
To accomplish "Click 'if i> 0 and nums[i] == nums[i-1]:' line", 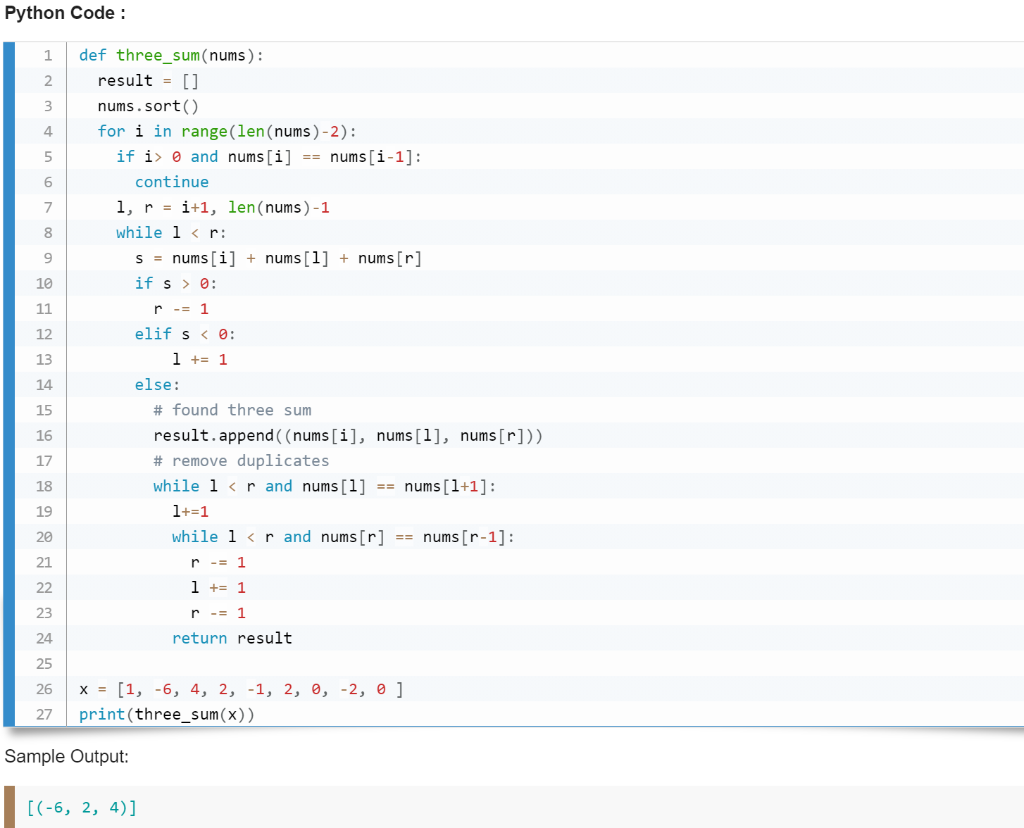I will [269, 157].
